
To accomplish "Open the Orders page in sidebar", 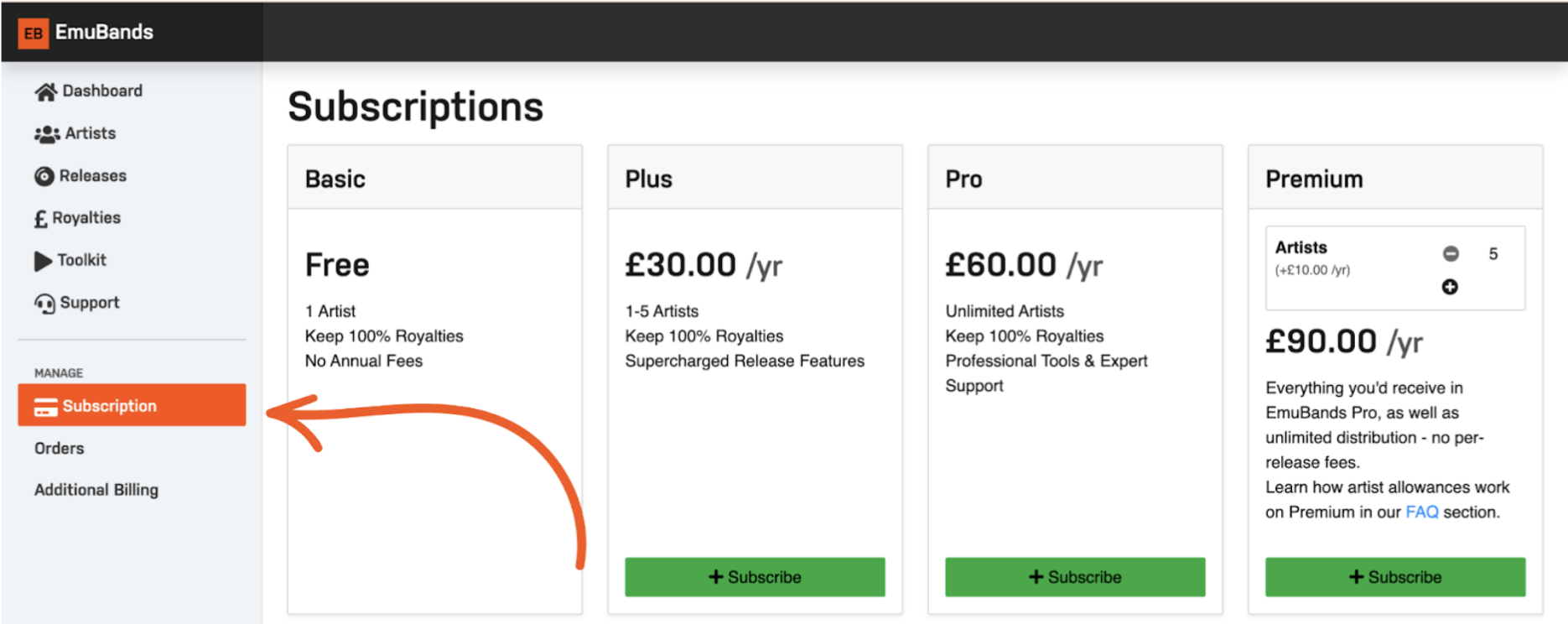I will (60, 448).
